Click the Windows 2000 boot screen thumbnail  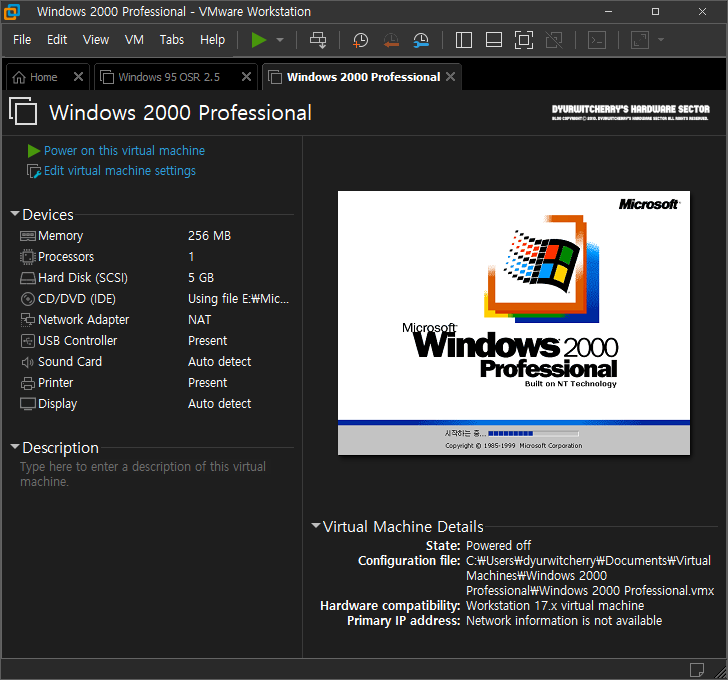click(x=514, y=323)
